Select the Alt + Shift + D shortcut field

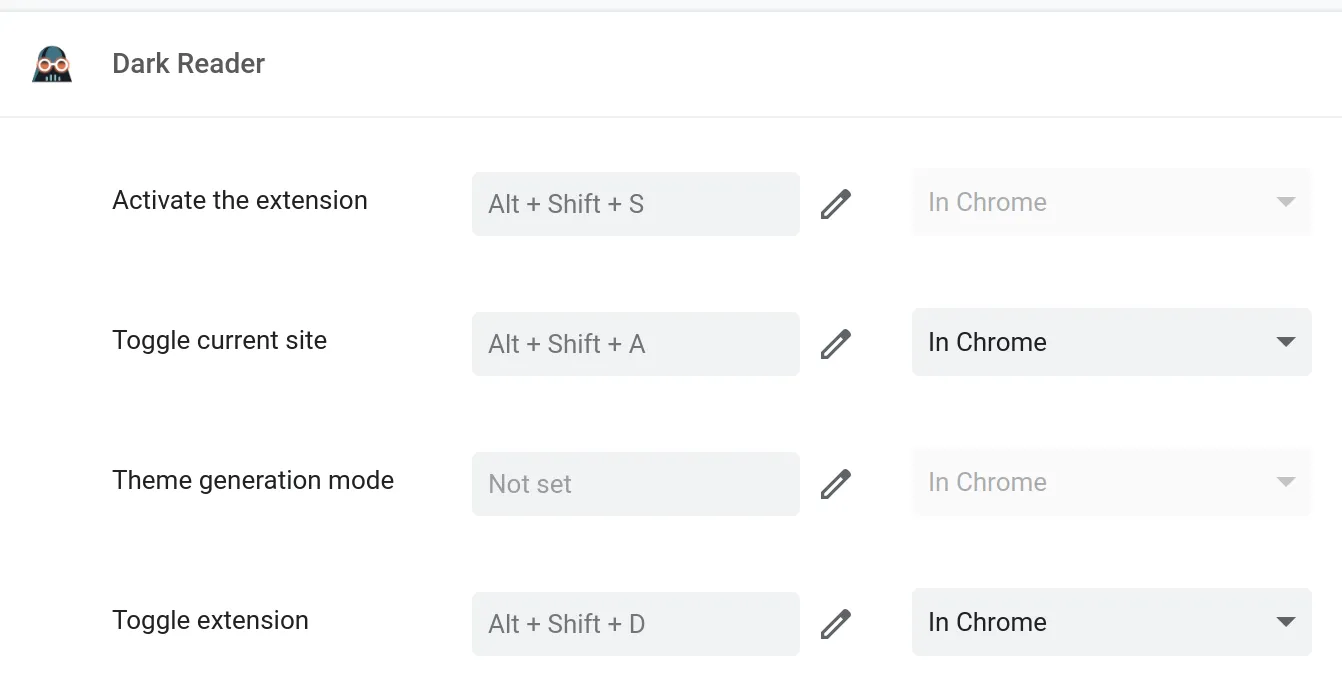click(x=635, y=624)
